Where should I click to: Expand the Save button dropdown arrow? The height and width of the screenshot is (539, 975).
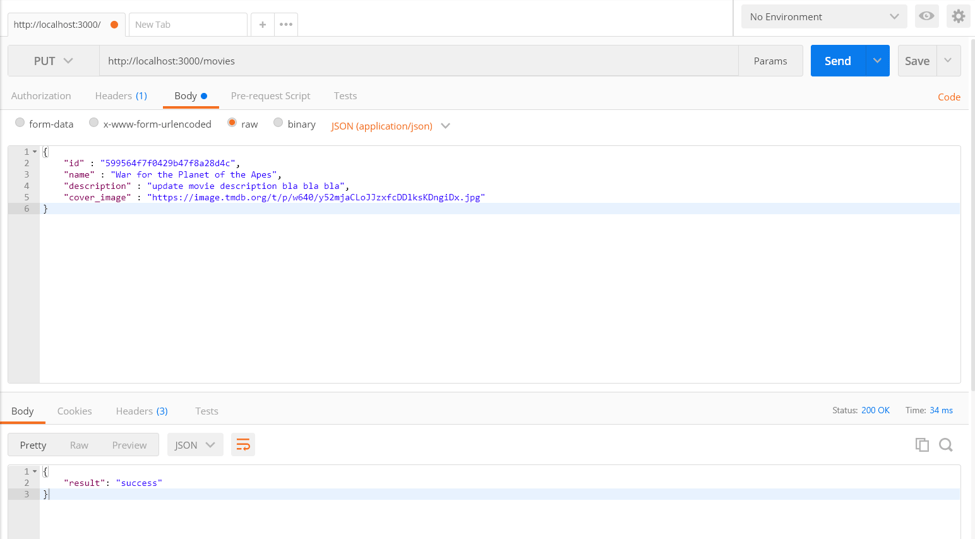pyautogui.click(x=948, y=61)
